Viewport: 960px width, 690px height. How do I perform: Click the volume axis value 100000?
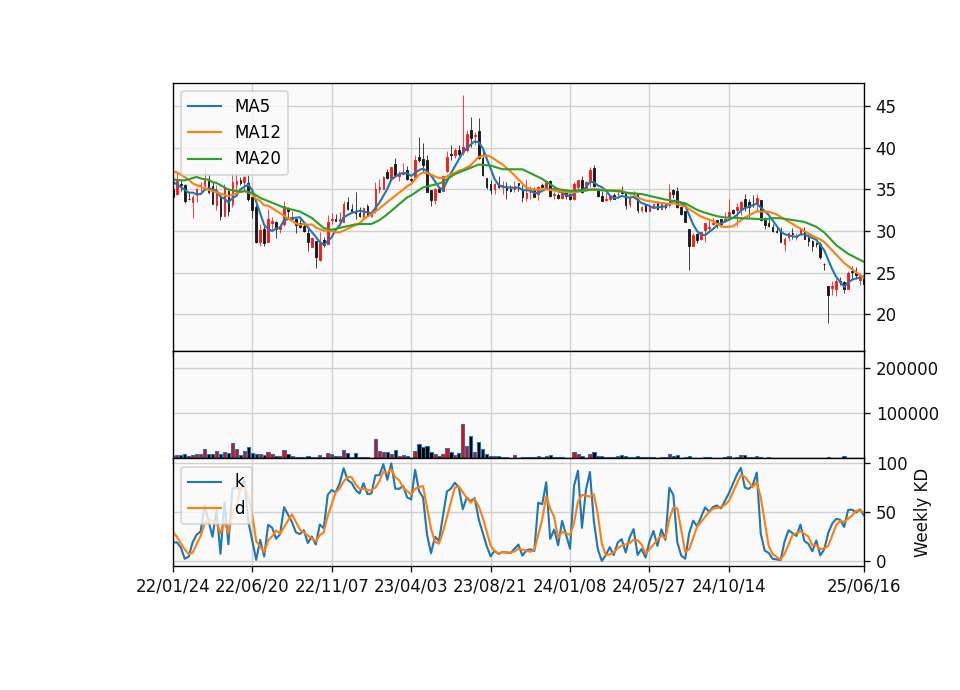pos(907,414)
